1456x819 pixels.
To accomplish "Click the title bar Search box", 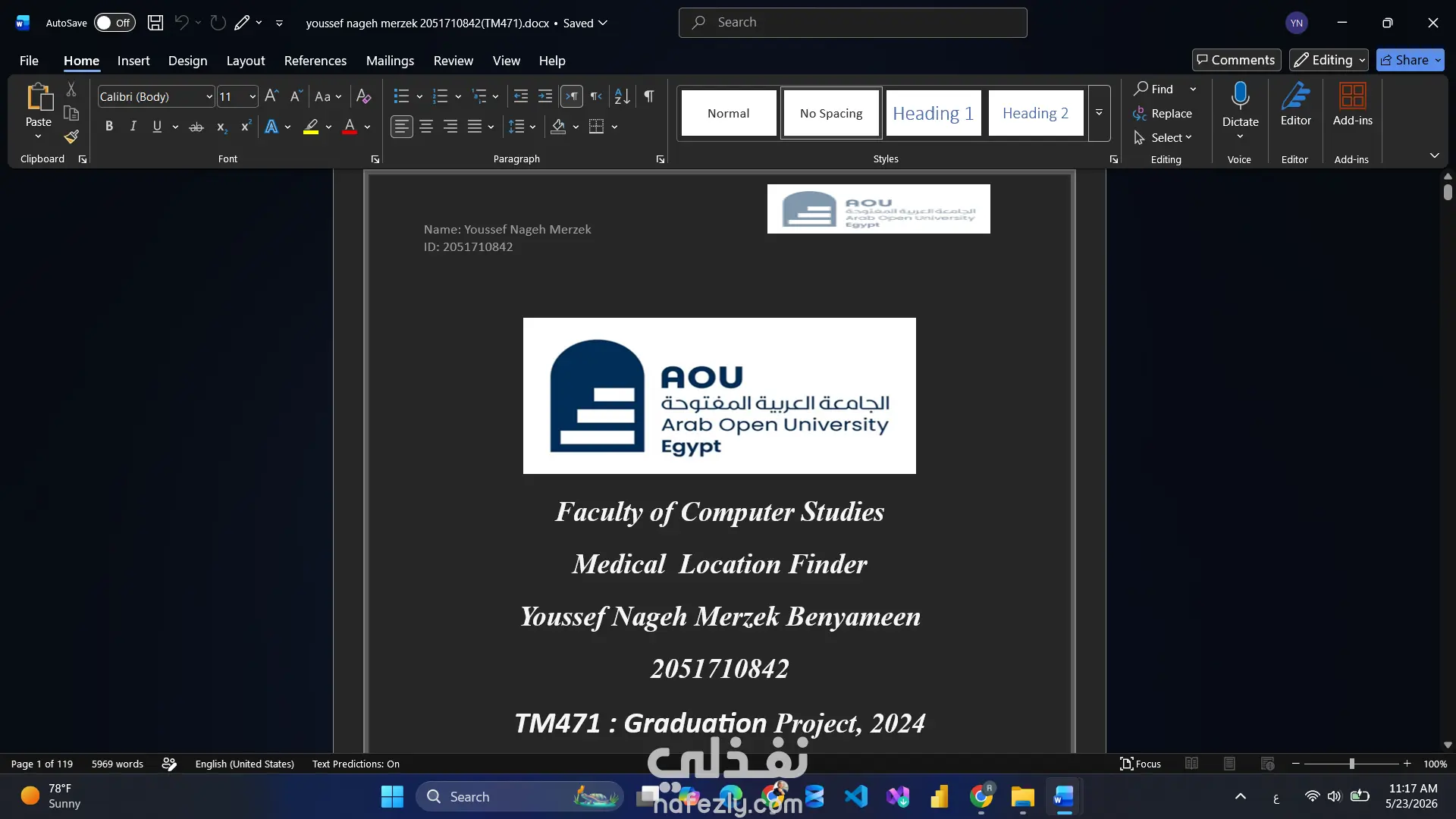I will (852, 23).
